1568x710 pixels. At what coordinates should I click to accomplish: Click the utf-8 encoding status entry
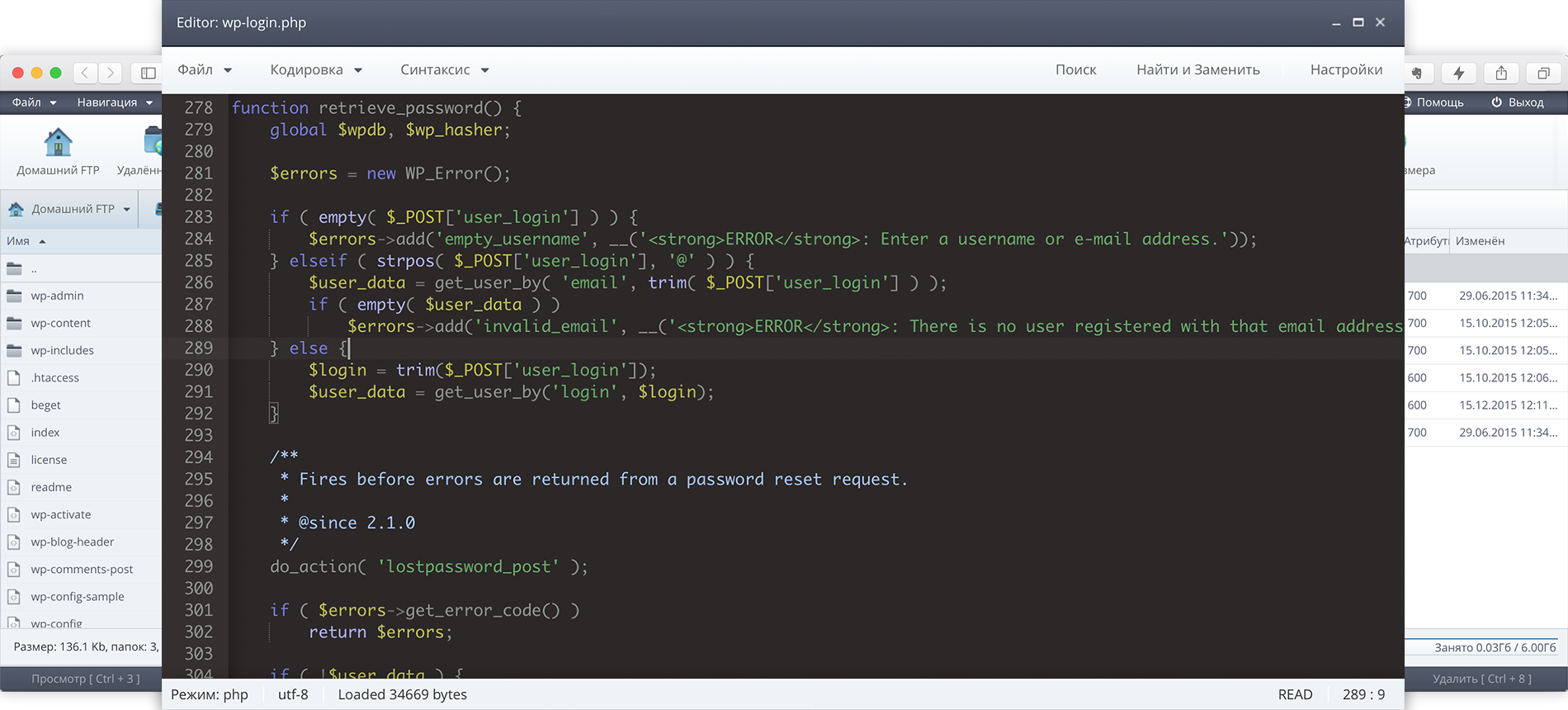click(x=293, y=694)
